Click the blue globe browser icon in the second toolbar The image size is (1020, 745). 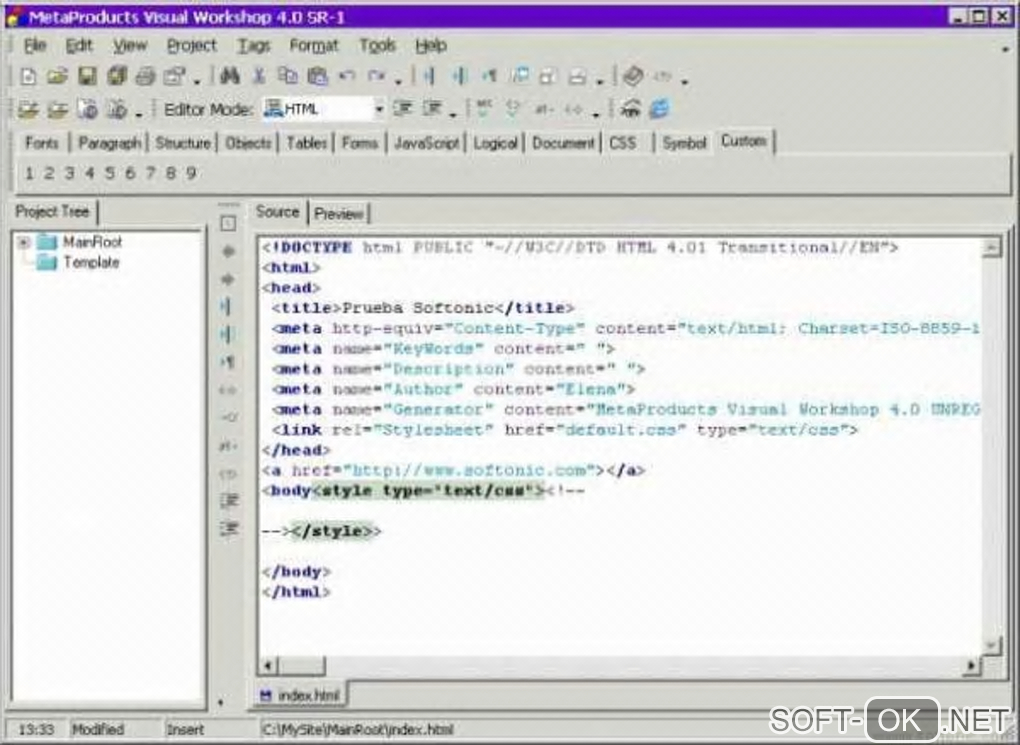[659, 109]
